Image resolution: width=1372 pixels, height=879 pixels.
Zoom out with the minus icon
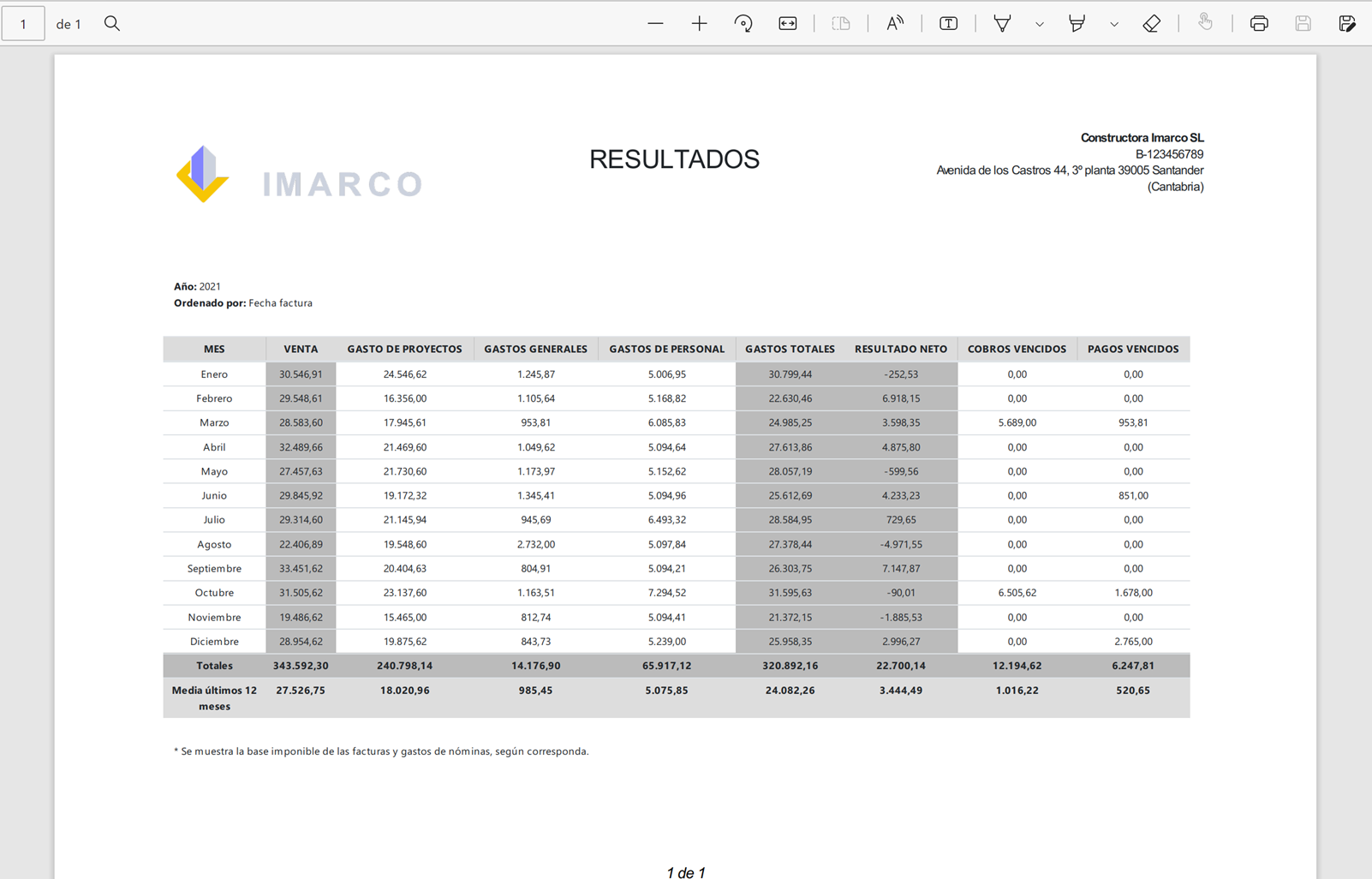[655, 23]
